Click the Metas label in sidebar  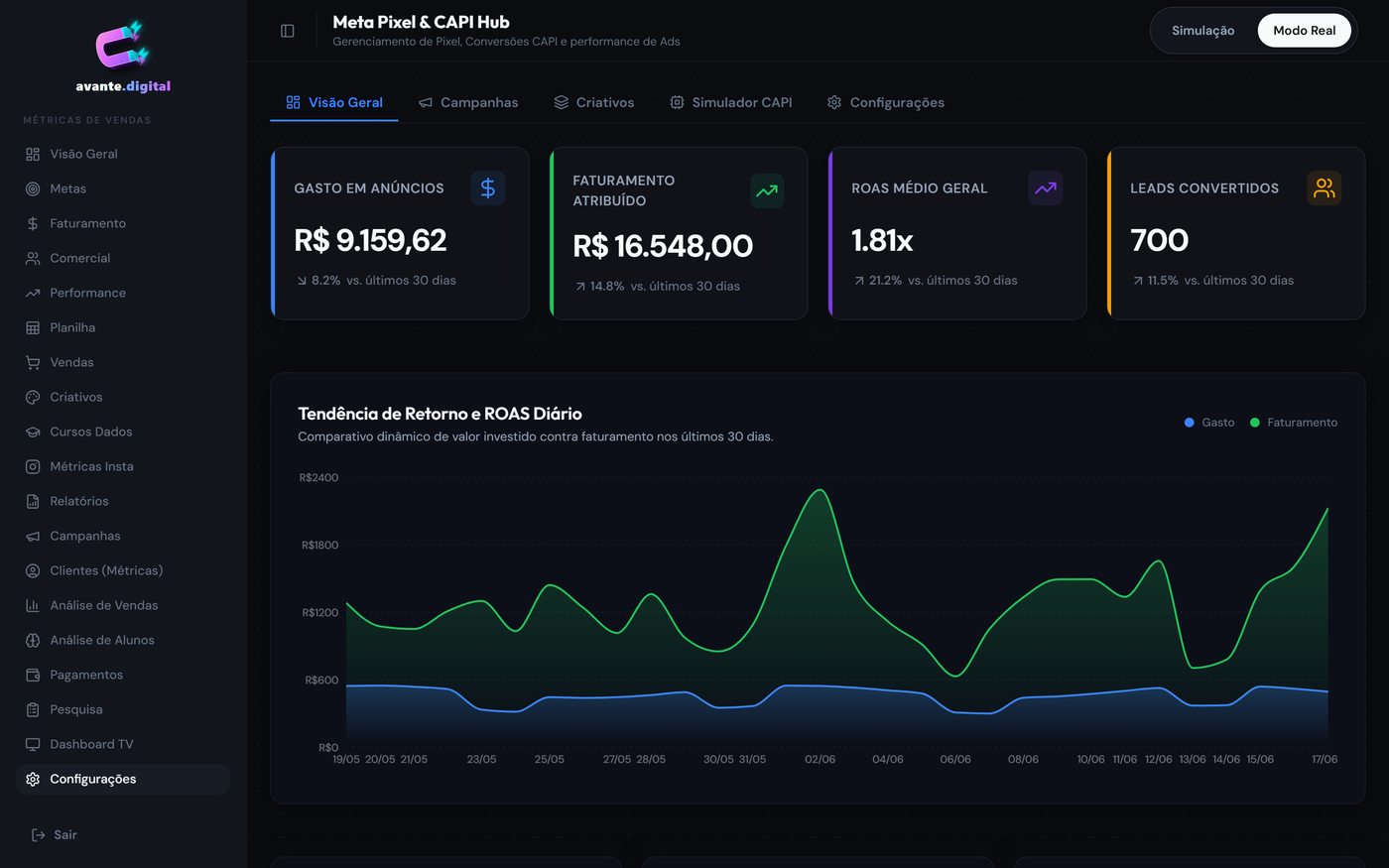[x=68, y=188]
